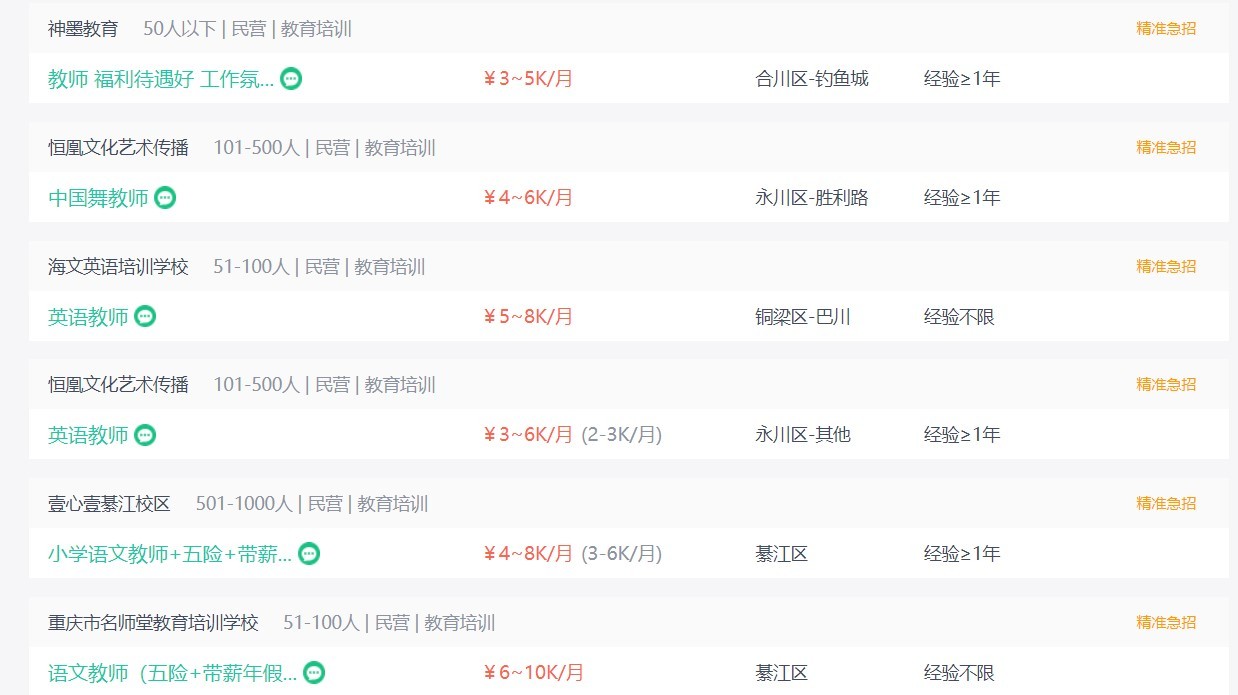Viewport: 1238px width, 695px height.
Task: Open chat icon next to 铜梁区 英语教师 job
Action: coord(145,317)
